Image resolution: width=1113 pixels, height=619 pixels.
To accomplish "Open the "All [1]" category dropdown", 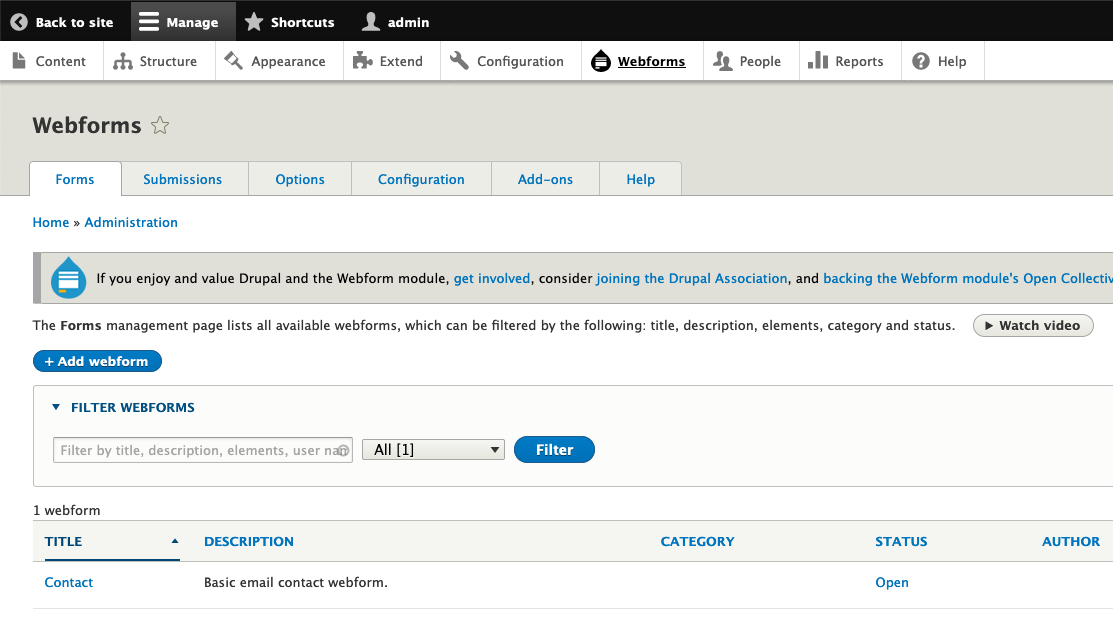I will coord(433,449).
